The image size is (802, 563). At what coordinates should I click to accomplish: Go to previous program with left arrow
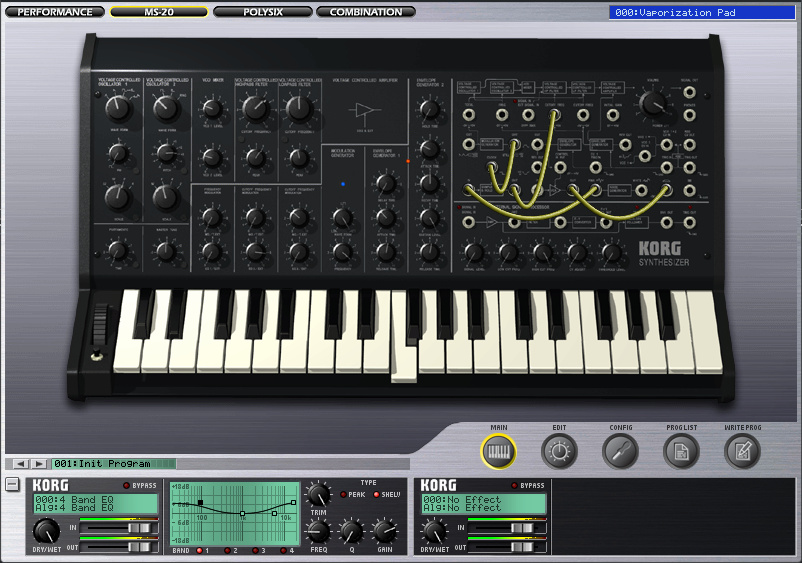20,464
